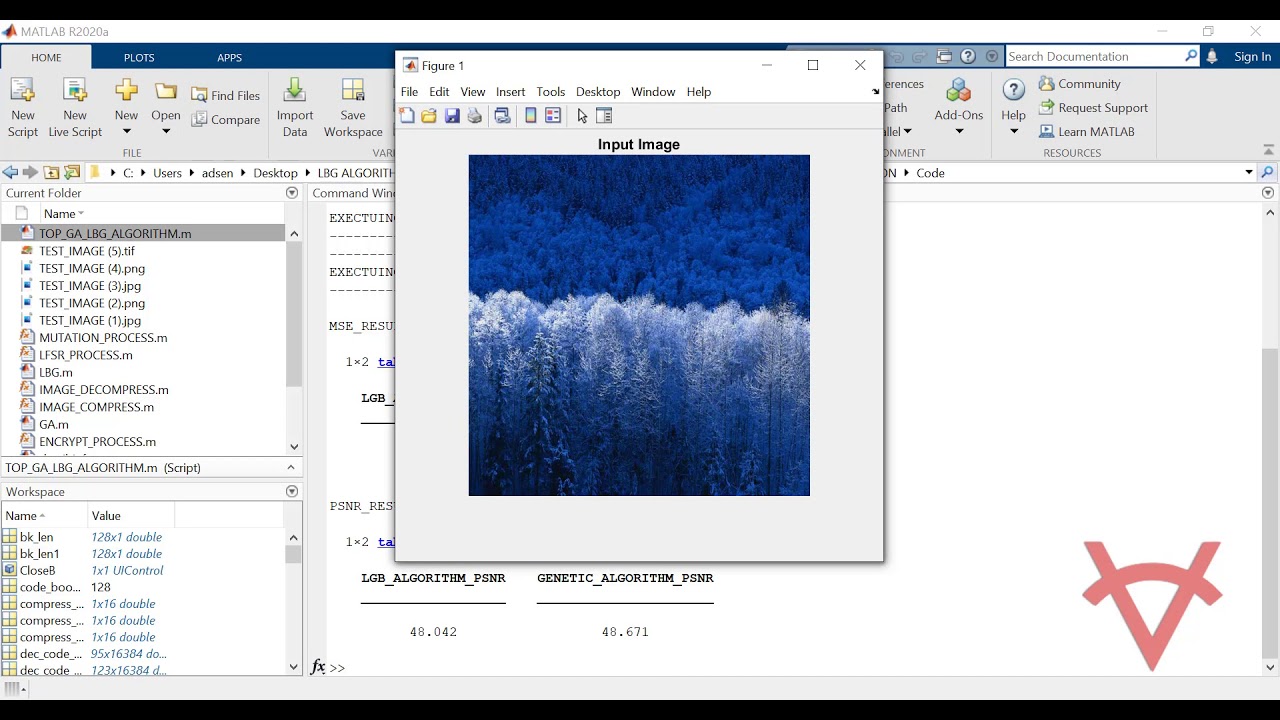Expand the quick access toolbar dropdown
Image resolution: width=1280 pixels, height=720 pixels.
(x=992, y=57)
